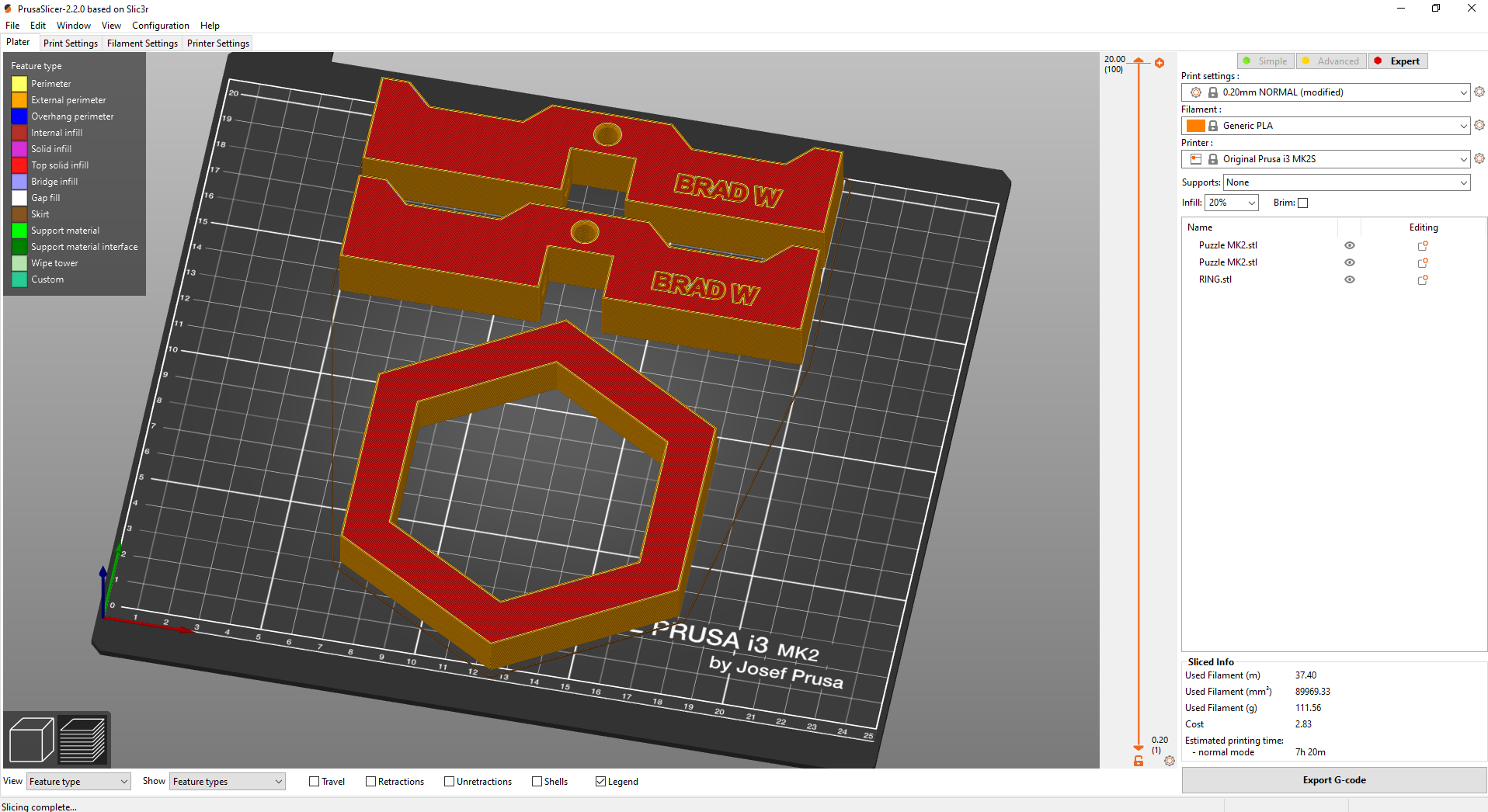Click the red hexagon icon on Expert mode
The image size is (1488, 812).
(1378, 61)
